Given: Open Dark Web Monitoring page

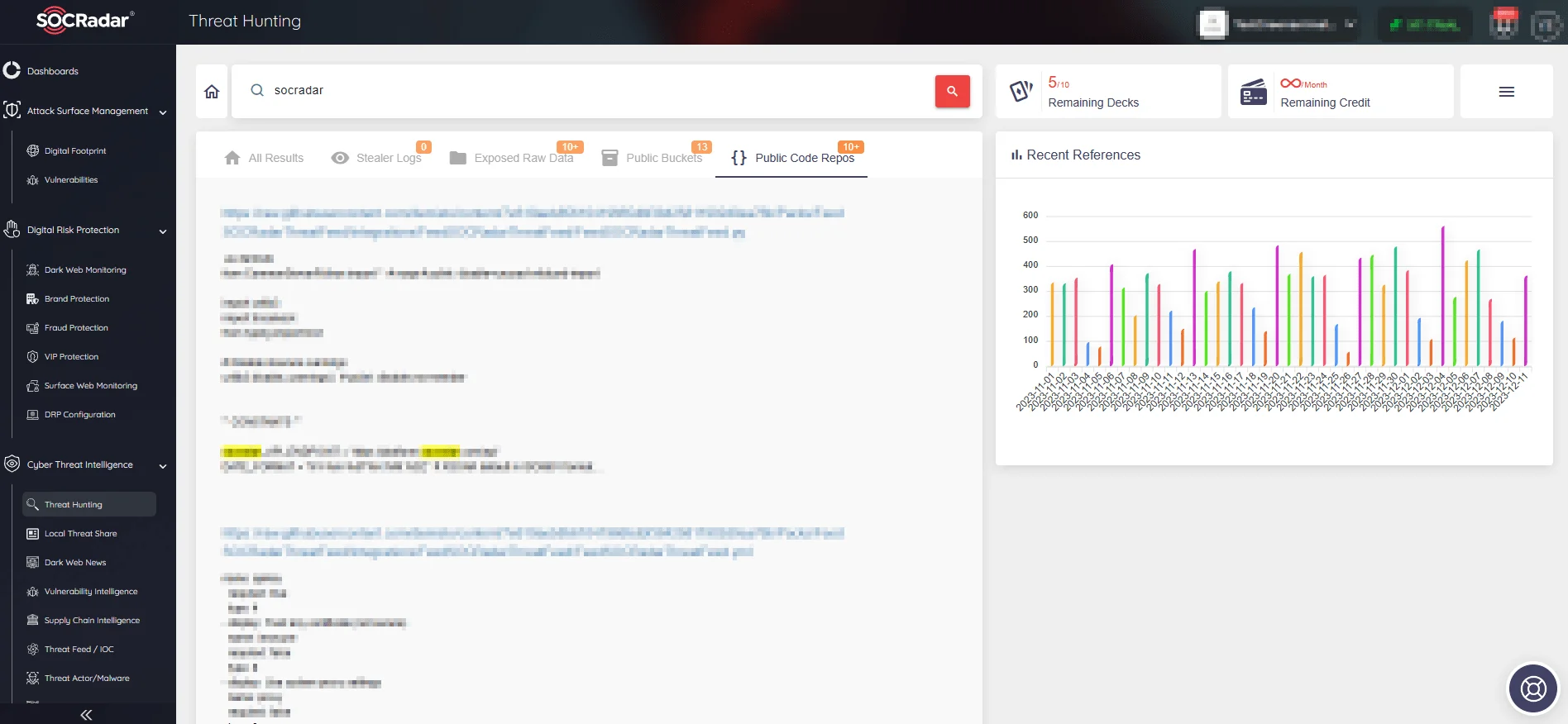Looking at the screenshot, I should click(85, 270).
